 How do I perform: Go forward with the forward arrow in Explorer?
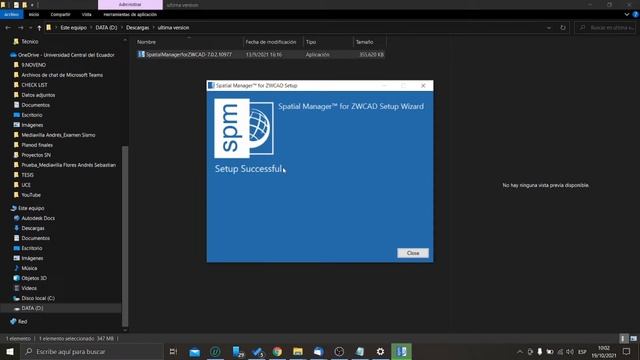21,28
